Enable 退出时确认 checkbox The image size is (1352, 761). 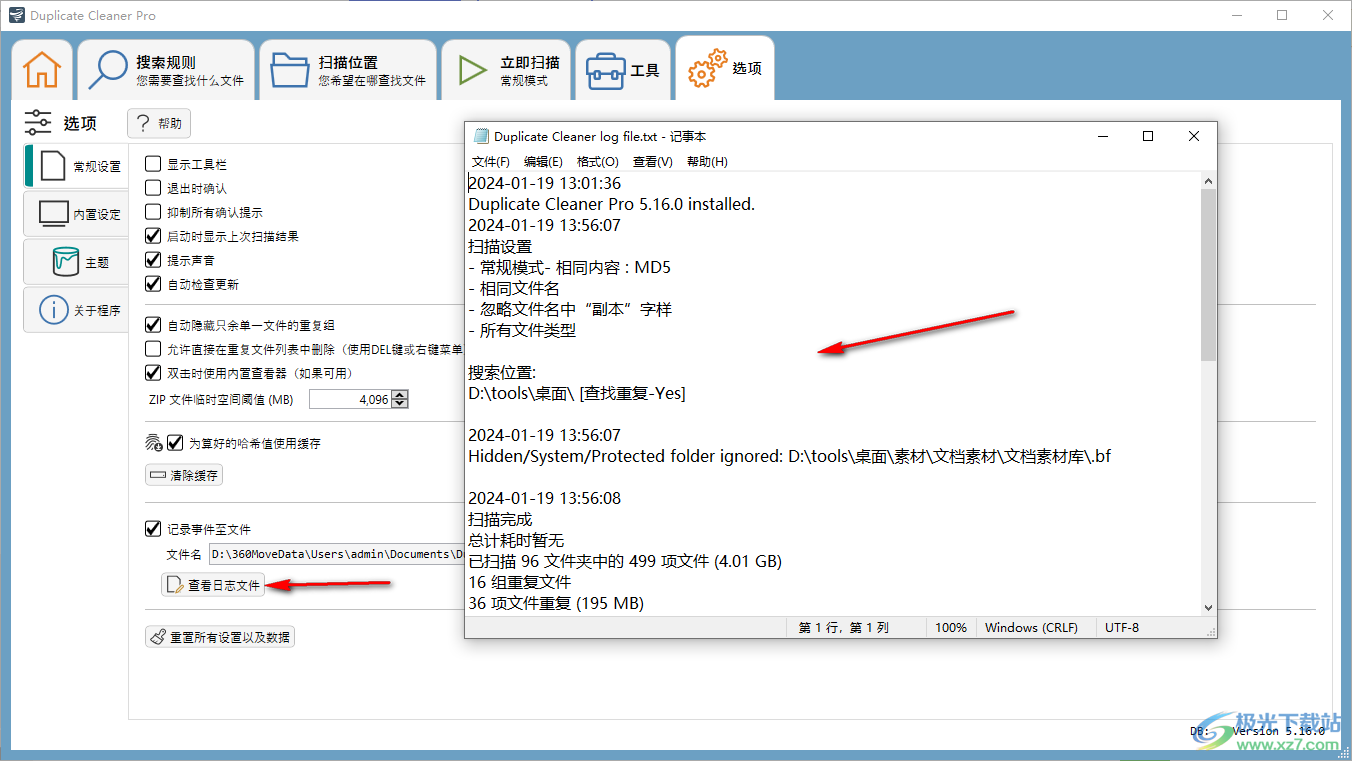click(x=153, y=187)
